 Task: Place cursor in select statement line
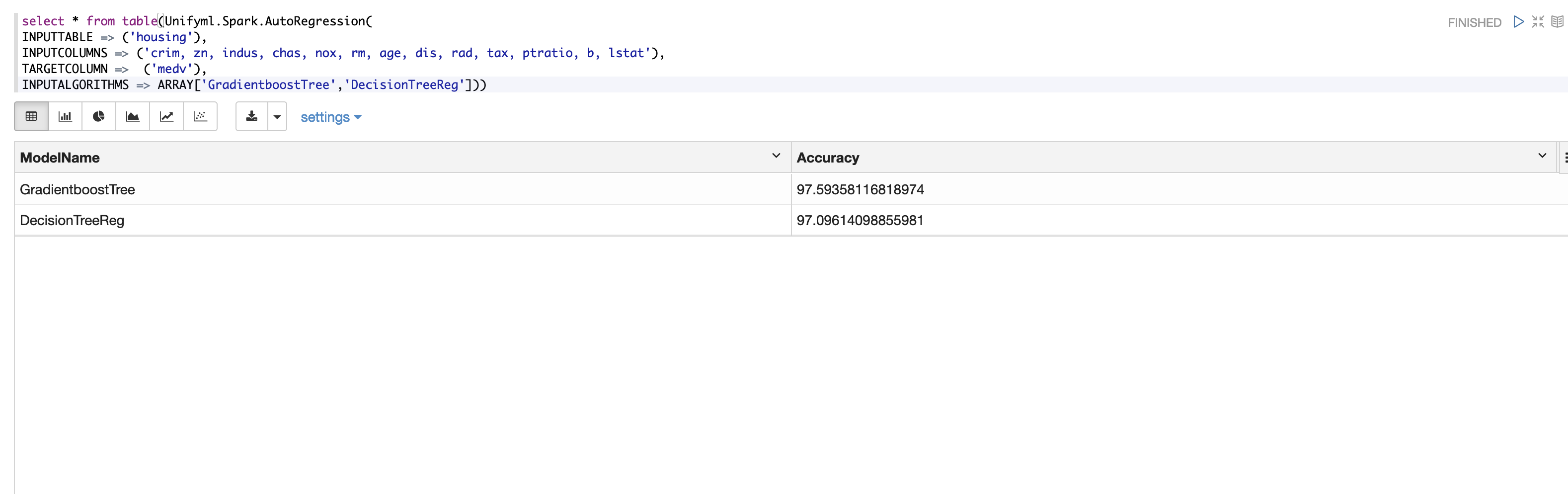pyautogui.click(x=197, y=21)
